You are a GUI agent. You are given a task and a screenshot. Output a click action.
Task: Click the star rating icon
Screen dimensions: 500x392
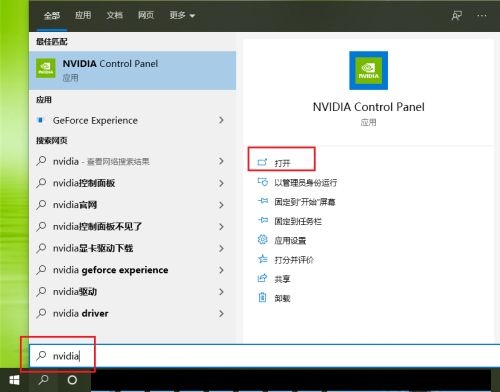[x=263, y=259]
